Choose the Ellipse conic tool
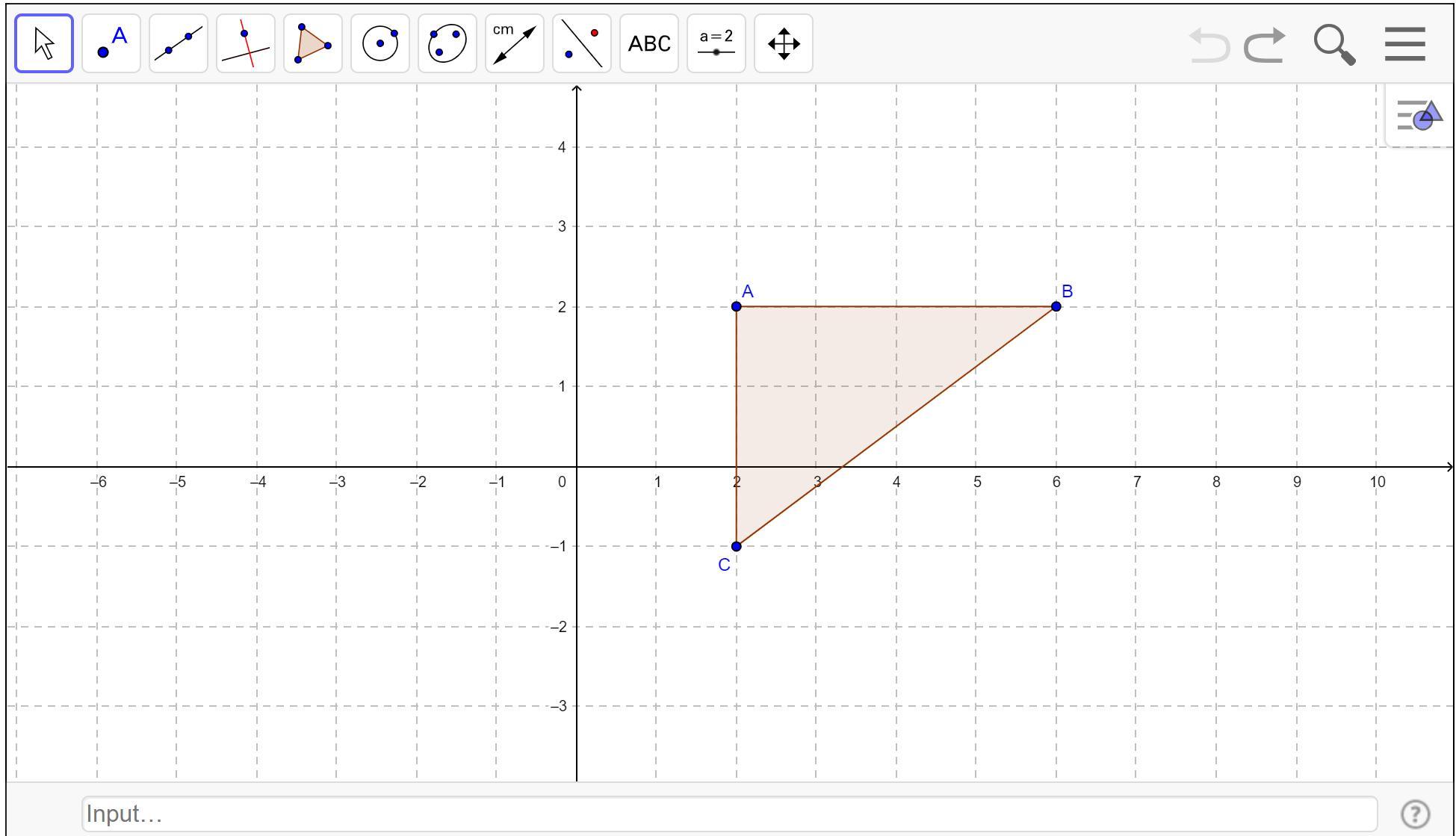 (x=447, y=43)
